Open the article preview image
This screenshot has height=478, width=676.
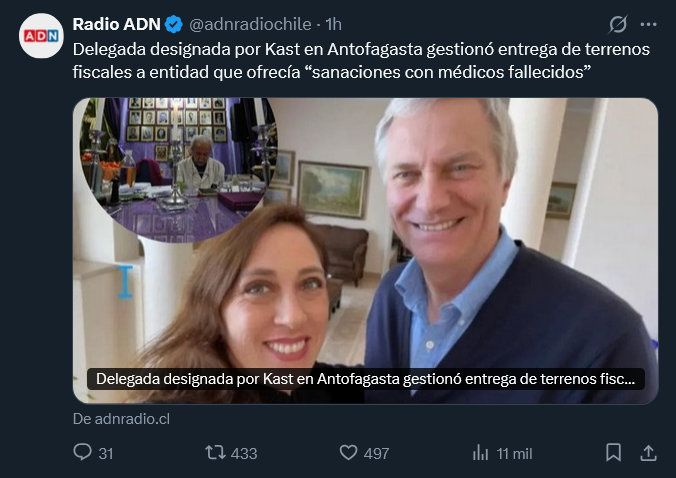point(365,251)
